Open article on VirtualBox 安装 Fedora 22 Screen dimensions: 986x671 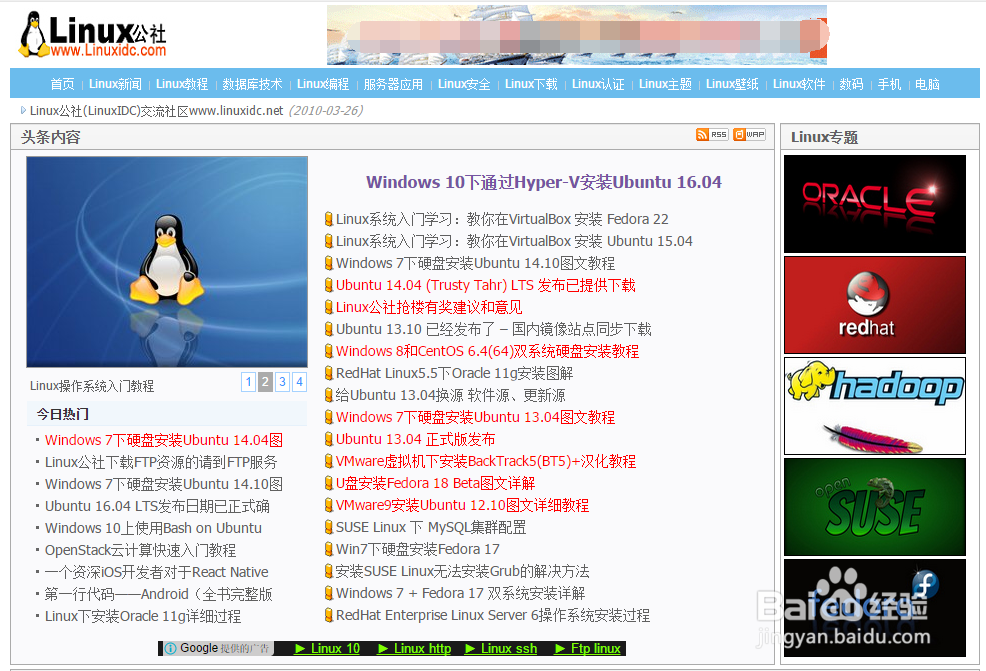(502, 219)
